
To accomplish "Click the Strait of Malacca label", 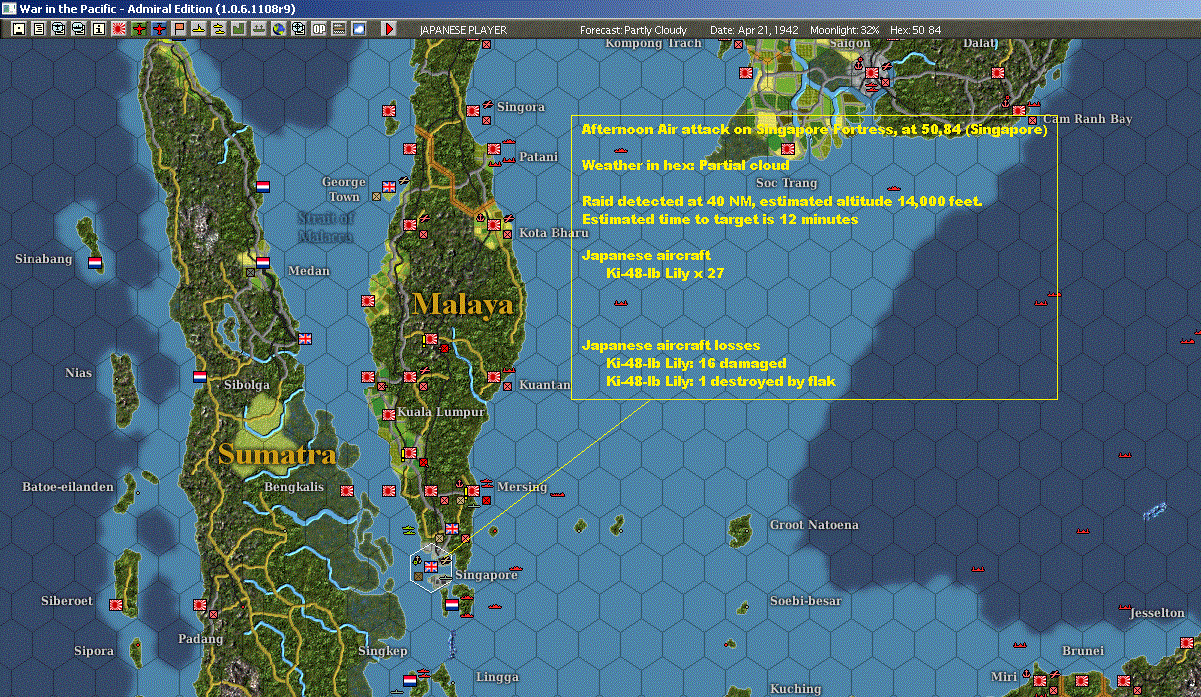I will click(326, 227).
